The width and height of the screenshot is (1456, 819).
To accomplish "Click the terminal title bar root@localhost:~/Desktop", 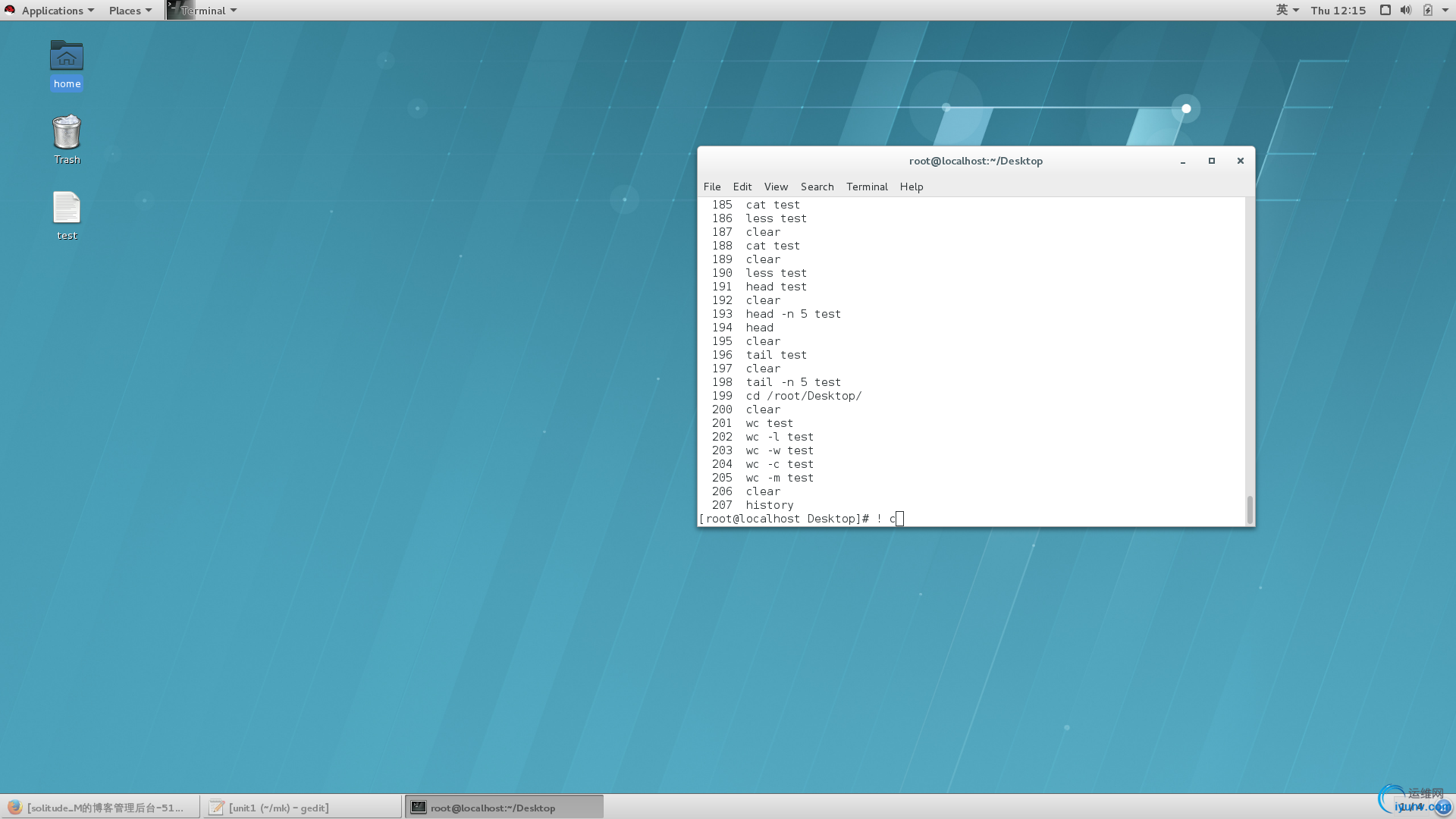I will tap(975, 161).
